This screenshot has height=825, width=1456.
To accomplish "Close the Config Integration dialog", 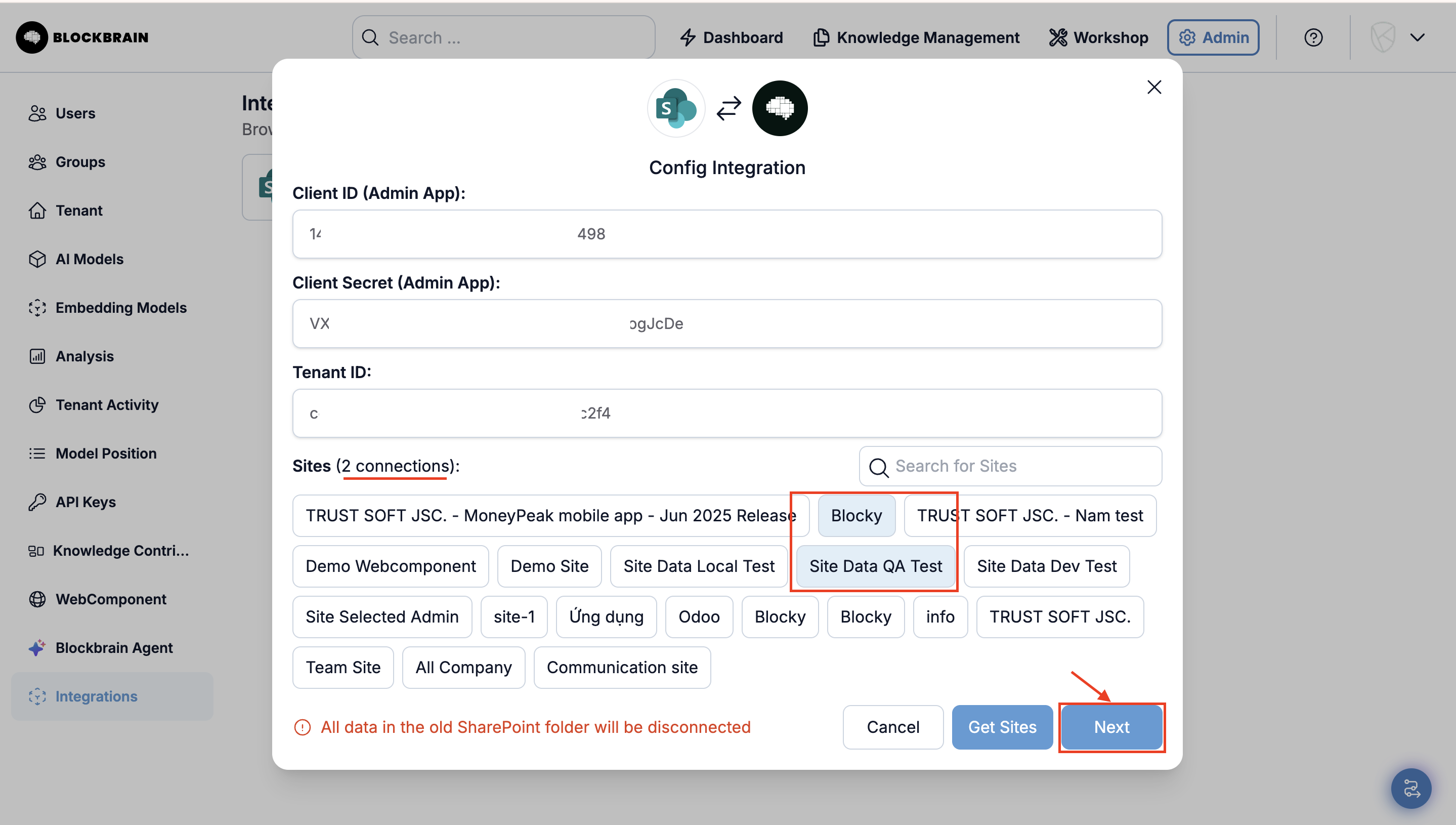I will [1154, 87].
